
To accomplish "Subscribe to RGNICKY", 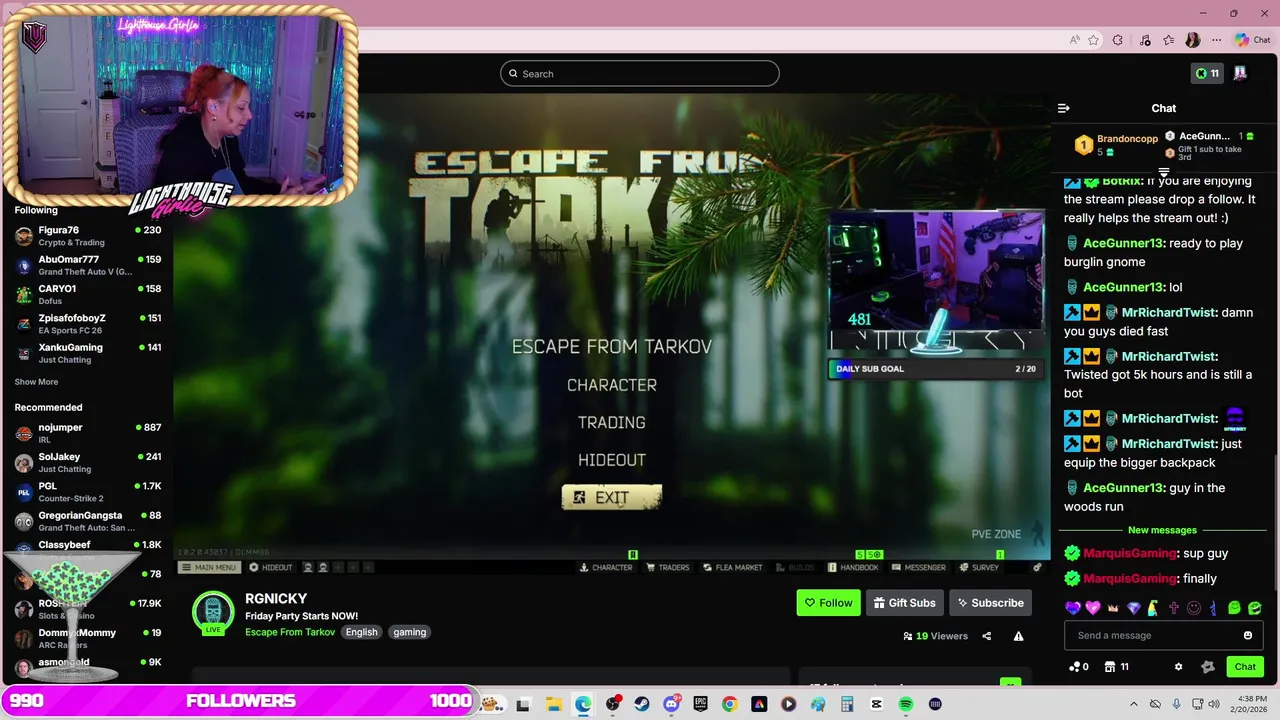I will (x=990, y=603).
